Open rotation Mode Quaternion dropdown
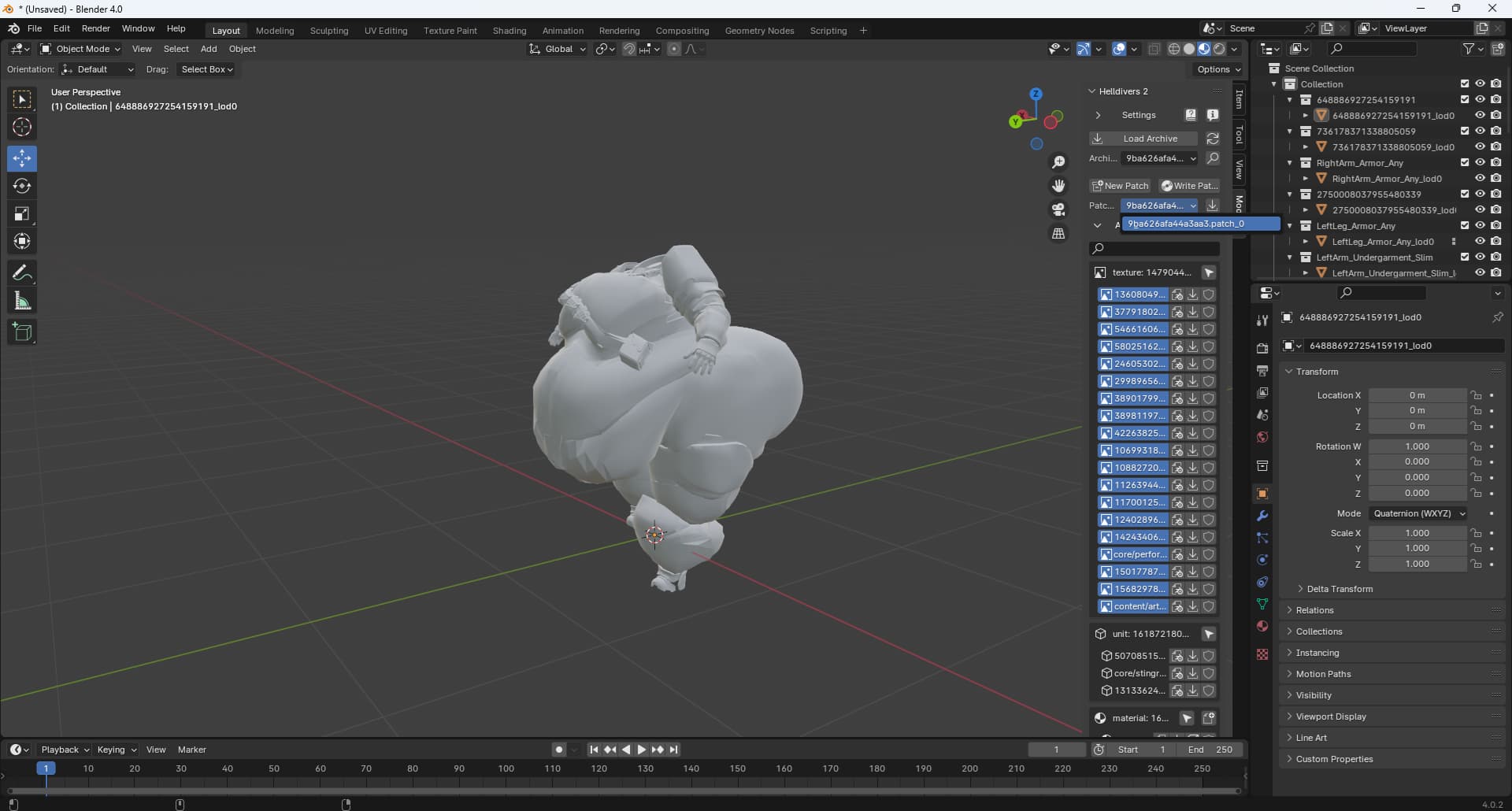 (x=1417, y=513)
